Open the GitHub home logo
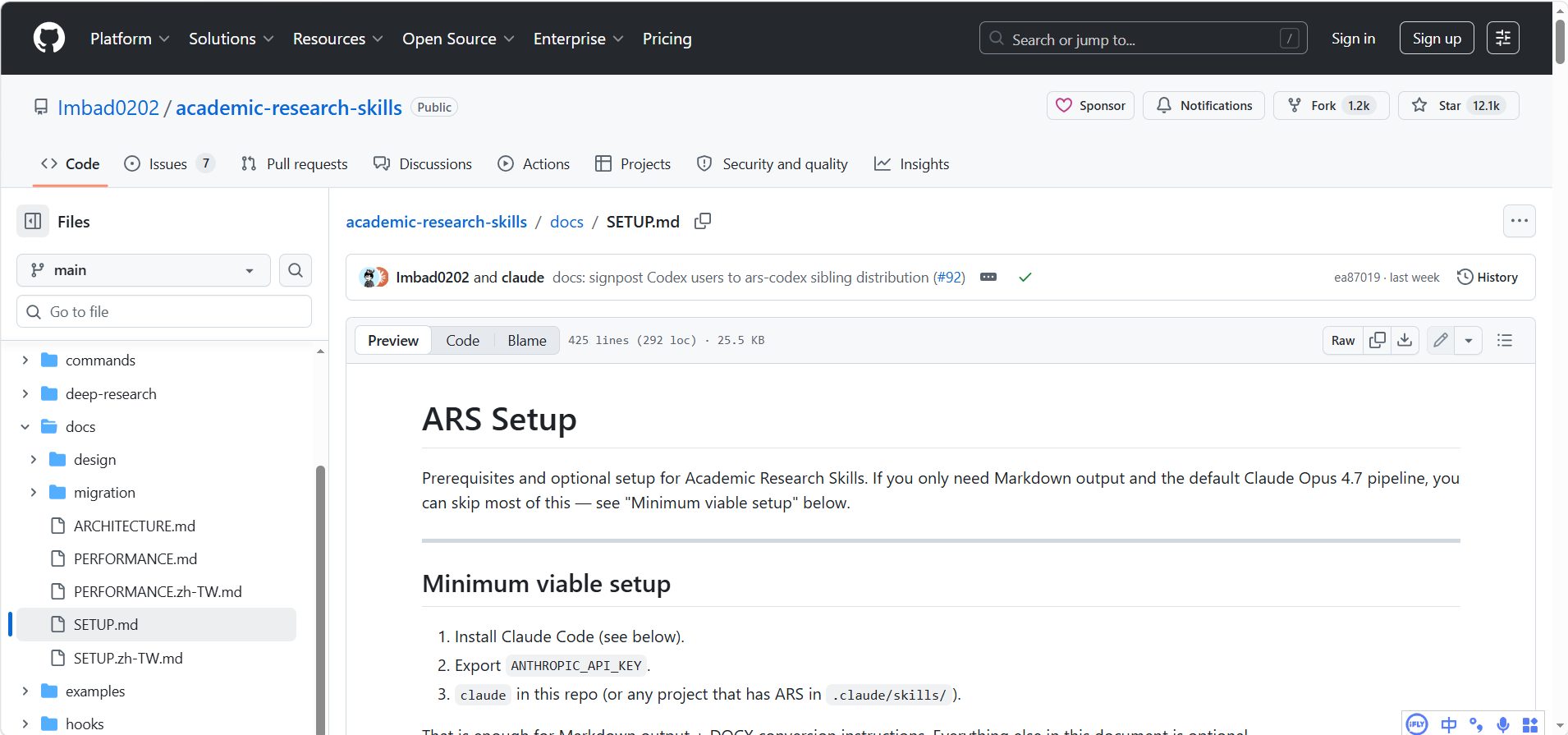The width and height of the screenshot is (1568, 735). click(49, 38)
